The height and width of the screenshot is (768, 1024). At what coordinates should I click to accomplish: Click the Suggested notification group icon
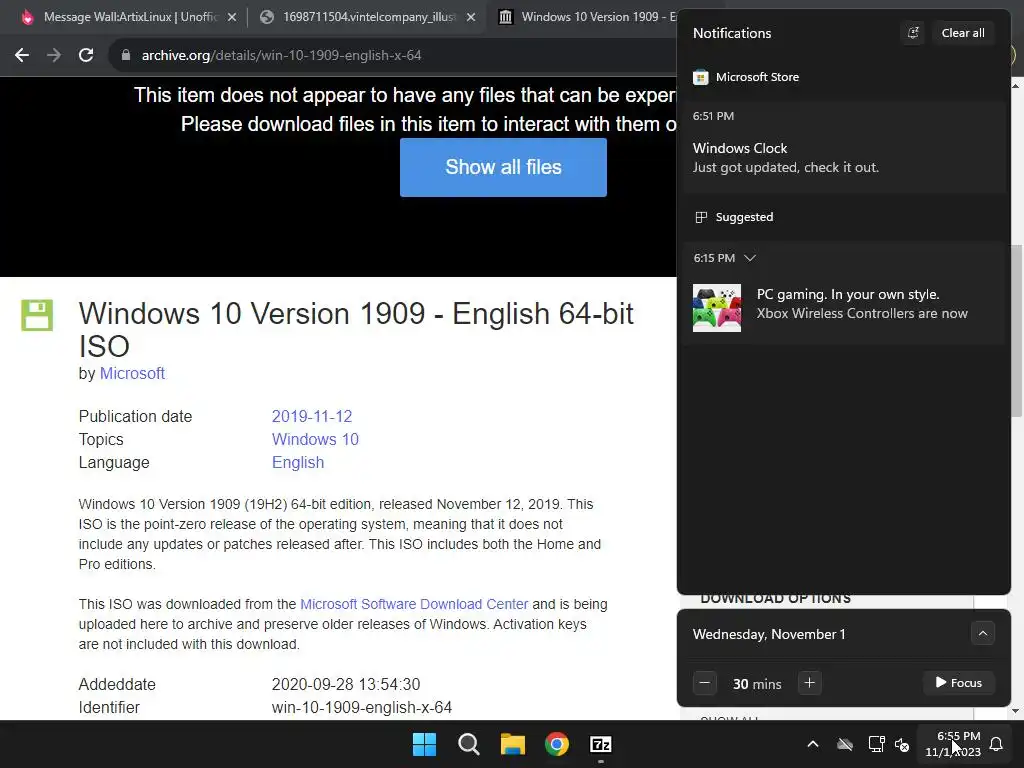pos(701,217)
